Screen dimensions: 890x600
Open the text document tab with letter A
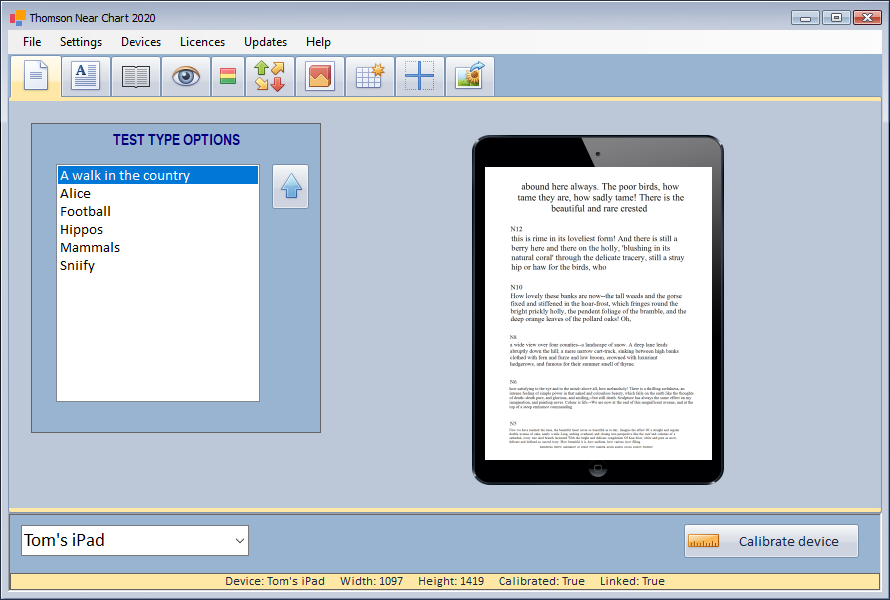pos(86,76)
